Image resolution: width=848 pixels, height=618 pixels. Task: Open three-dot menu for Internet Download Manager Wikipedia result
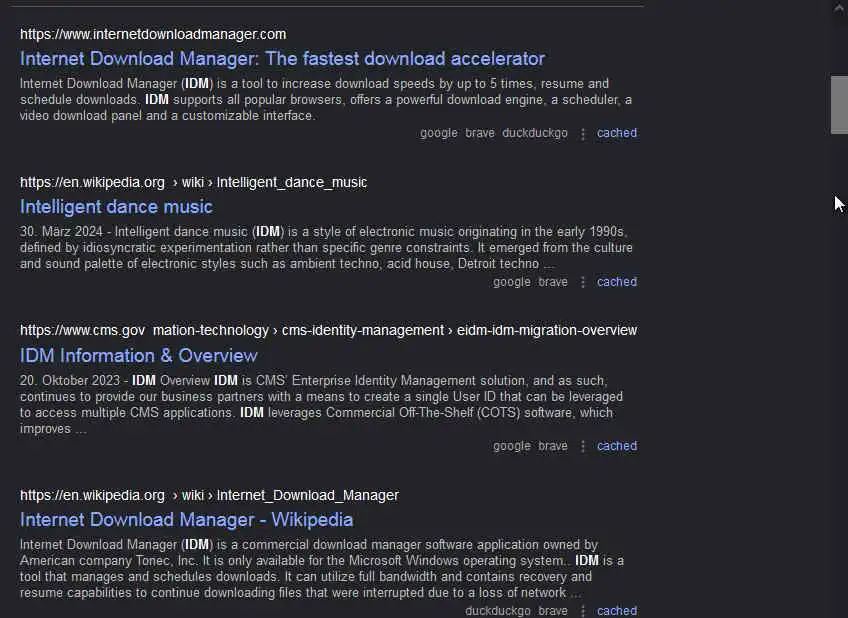pyautogui.click(x=582, y=611)
